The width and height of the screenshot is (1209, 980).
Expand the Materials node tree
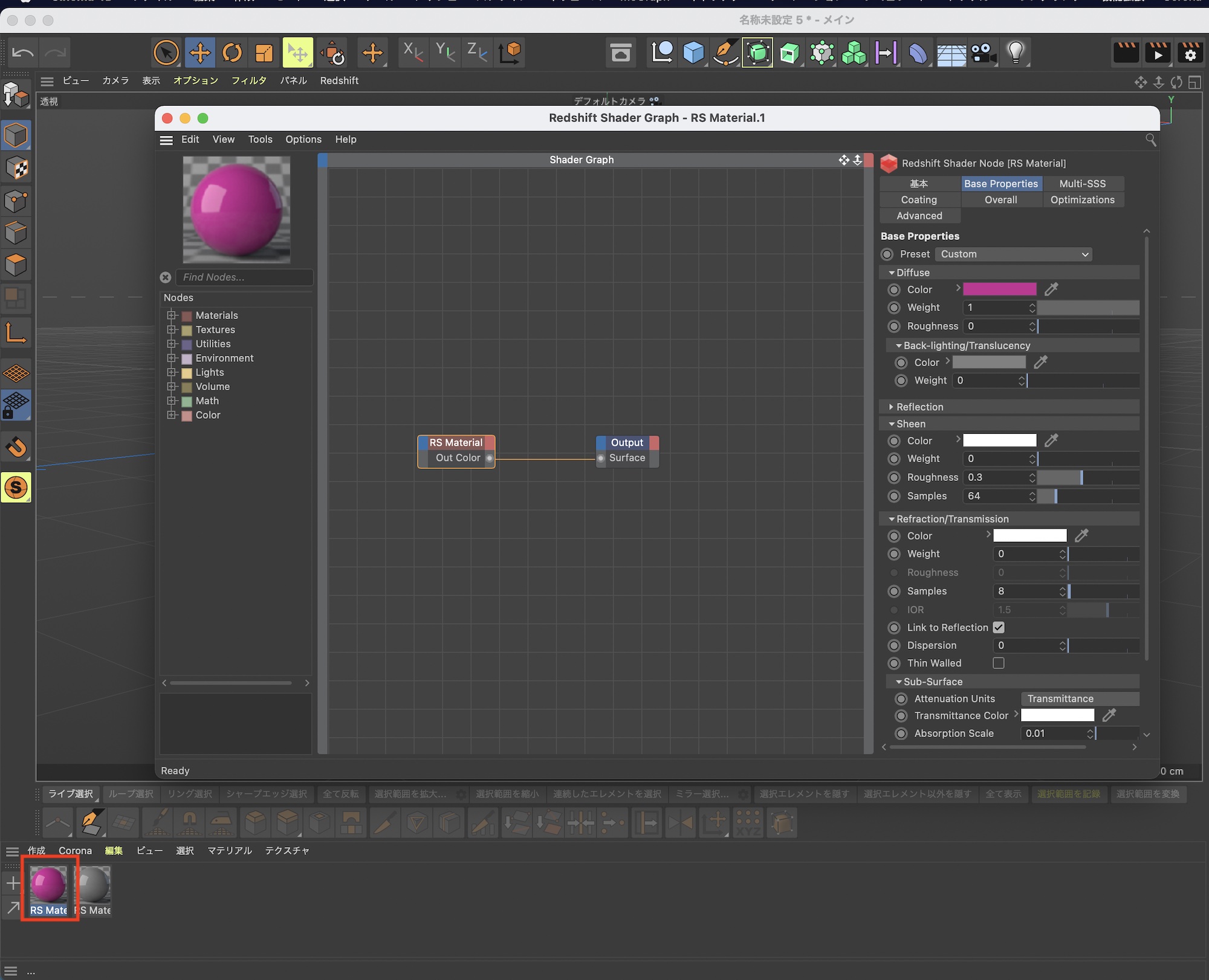coord(172,315)
